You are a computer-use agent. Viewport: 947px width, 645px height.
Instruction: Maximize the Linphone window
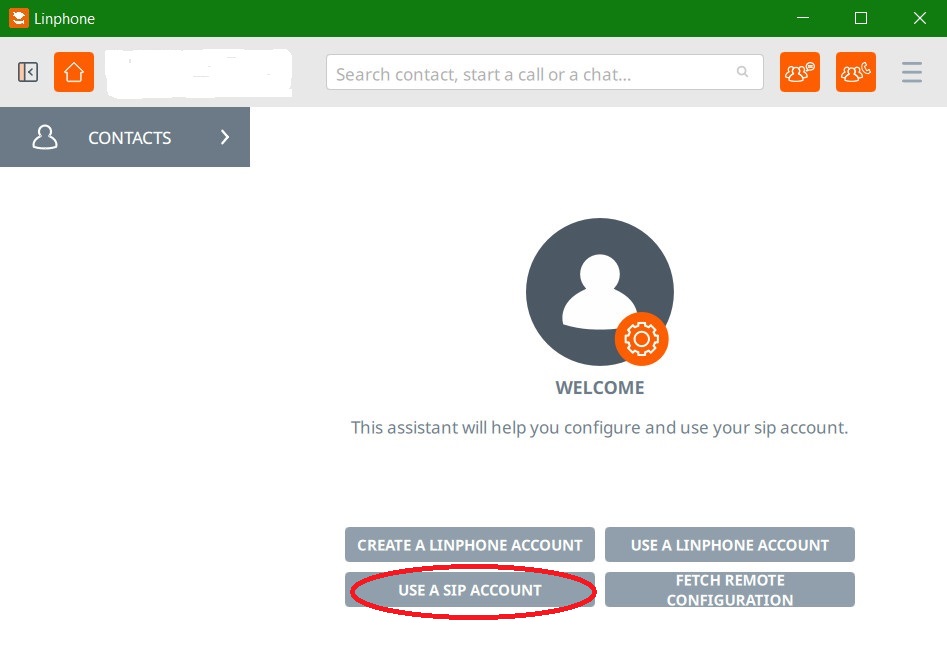(x=861, y=18)
